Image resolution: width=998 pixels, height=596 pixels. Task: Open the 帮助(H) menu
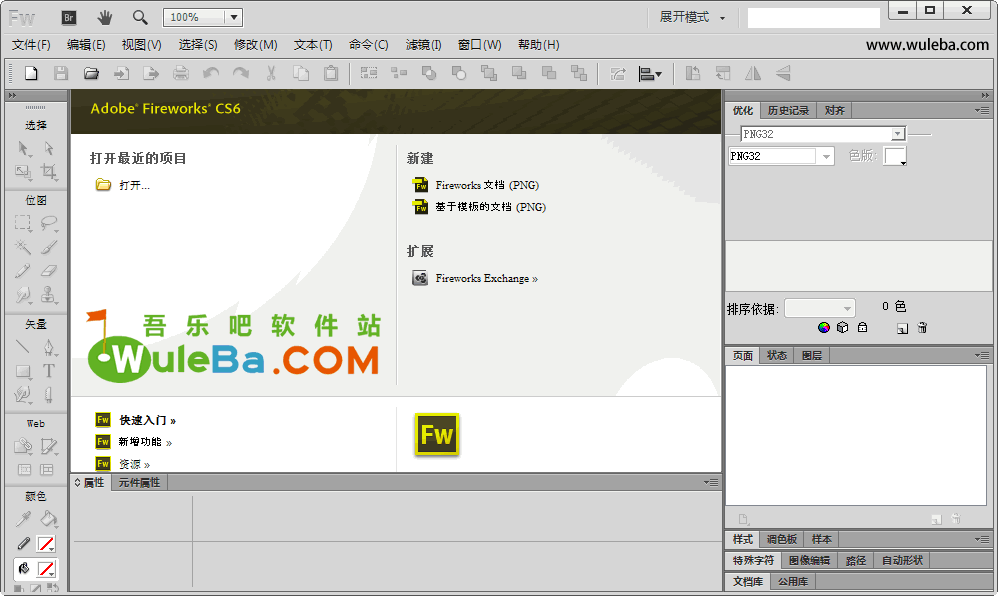coord(538,45)
